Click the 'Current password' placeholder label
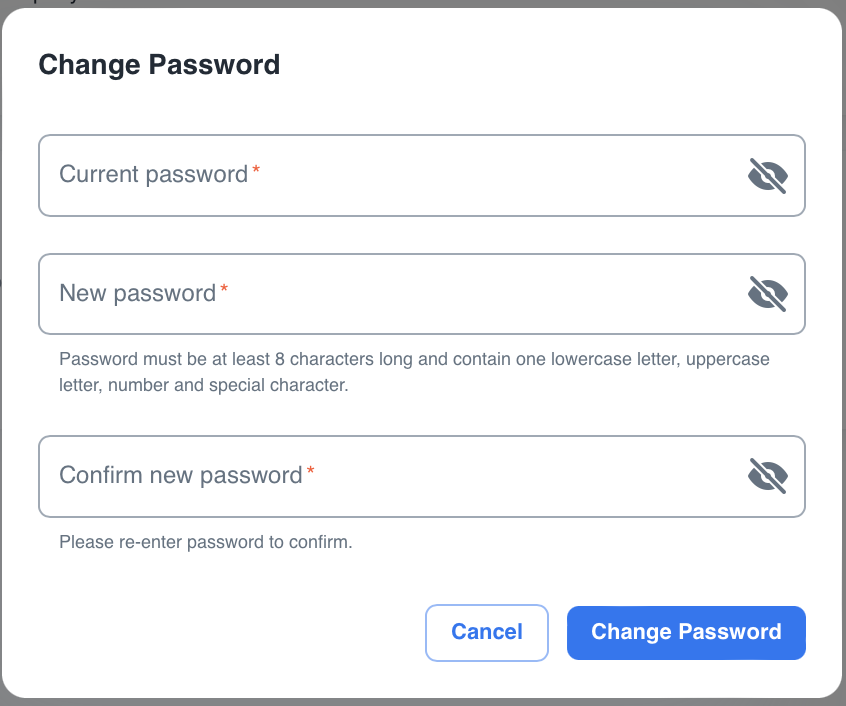Image resolution: width=846 pixels, height=706 pixels. (x=153, y=174)
